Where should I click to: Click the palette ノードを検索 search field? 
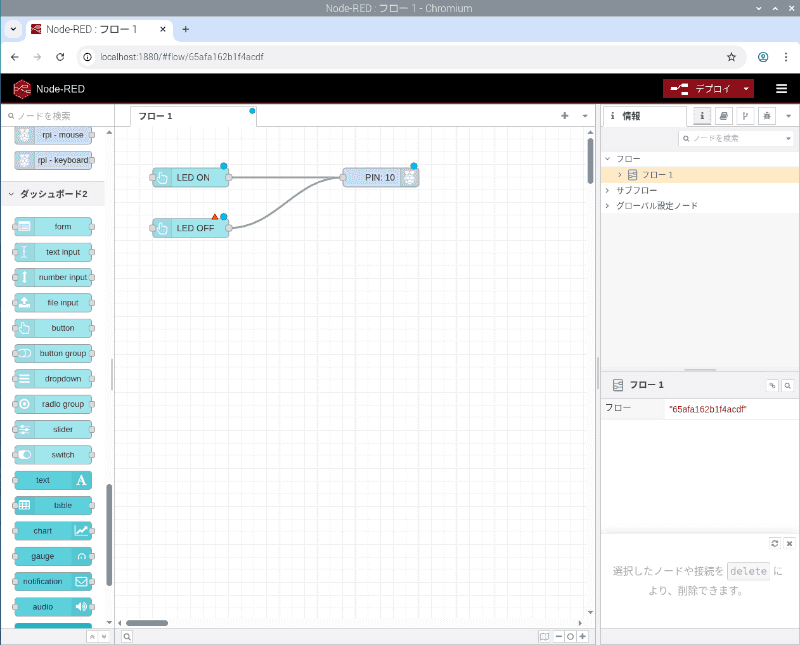coord(58,116)
